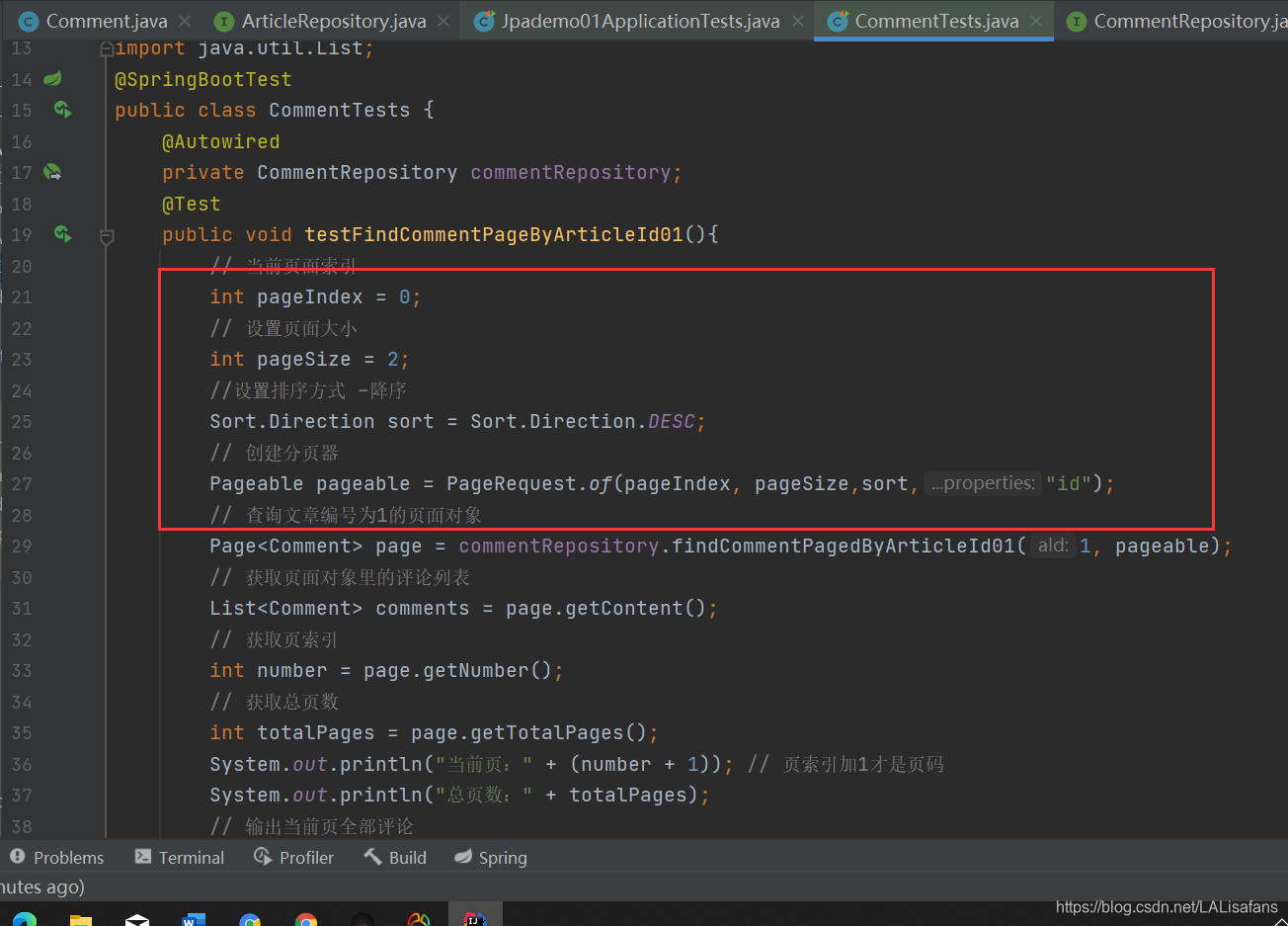Click the Terminal prompt icon

[x=143, y=856]
